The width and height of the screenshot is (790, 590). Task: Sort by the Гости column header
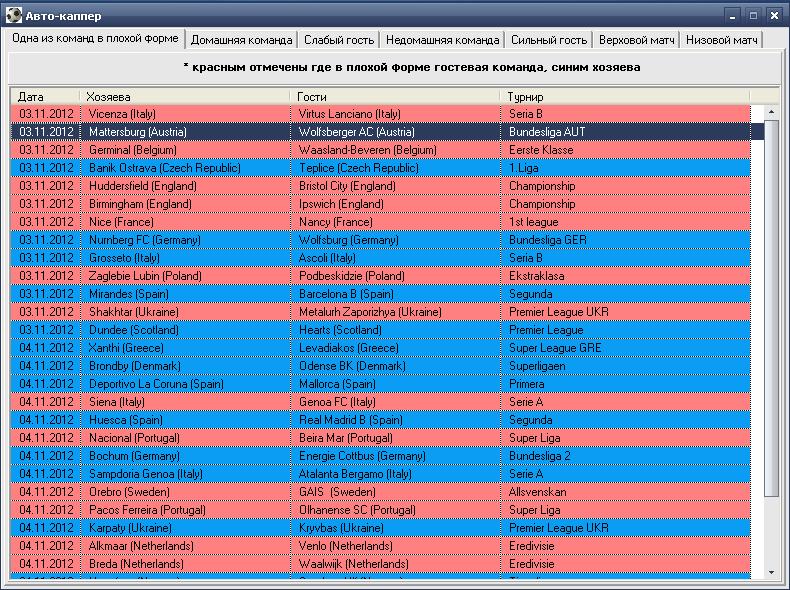394,97
